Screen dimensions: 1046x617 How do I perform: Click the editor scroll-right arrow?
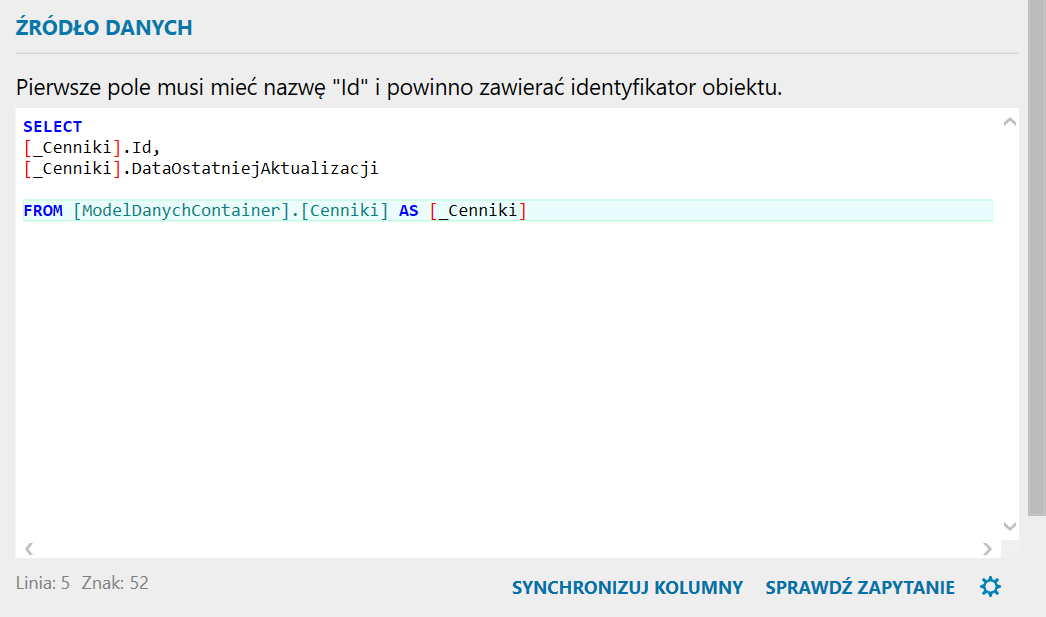[x=987, y=548]
